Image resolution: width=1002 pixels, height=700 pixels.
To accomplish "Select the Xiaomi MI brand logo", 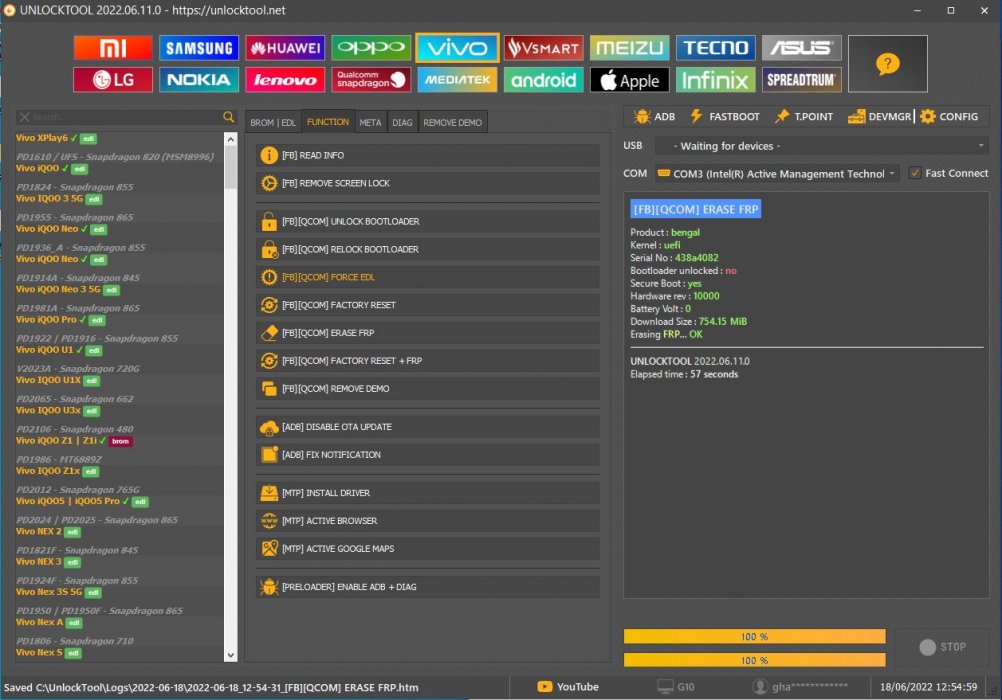I will coord(112,48).
